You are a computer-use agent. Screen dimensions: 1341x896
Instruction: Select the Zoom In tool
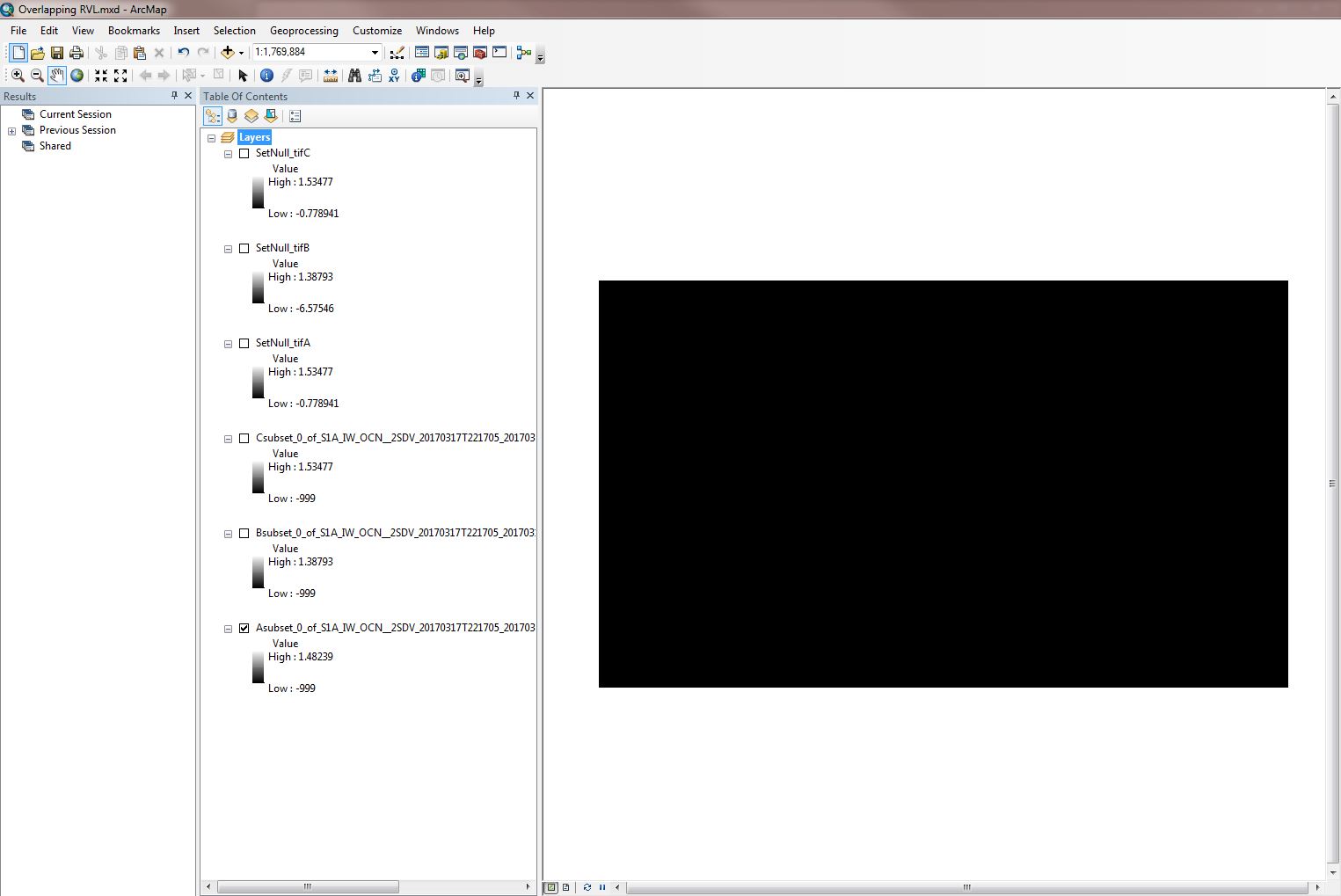click(x=18, y=76)
